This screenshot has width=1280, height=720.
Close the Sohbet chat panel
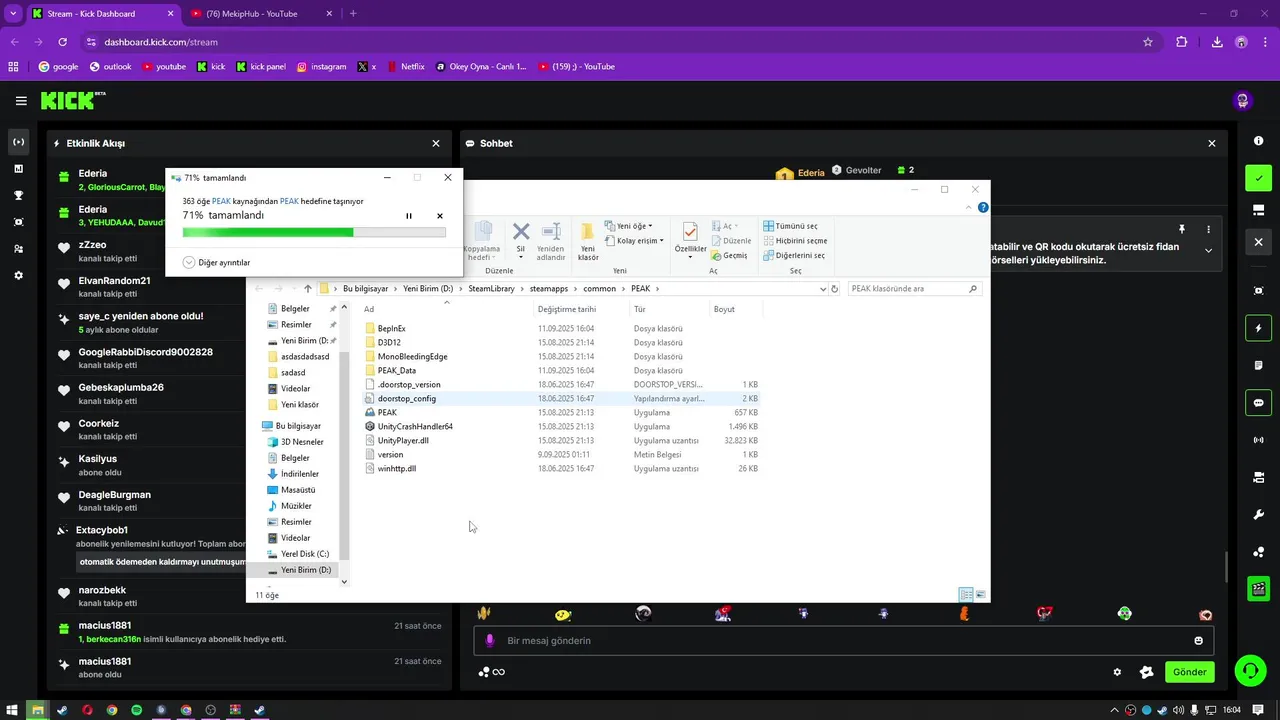(1212, 143)
